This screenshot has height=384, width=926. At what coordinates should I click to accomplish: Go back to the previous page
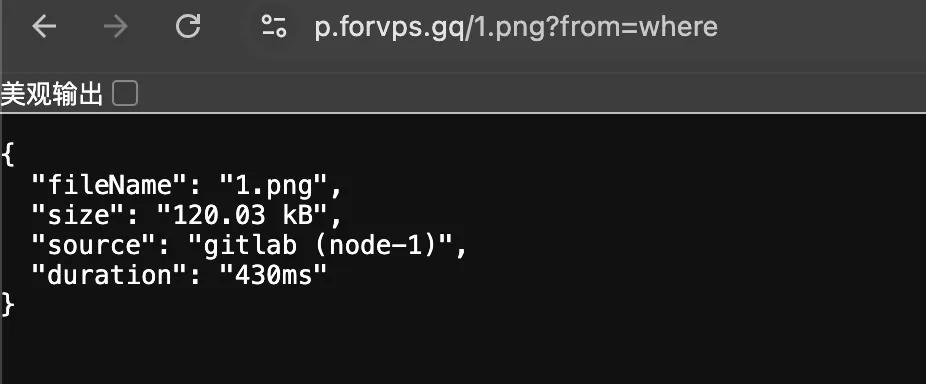tap(44, 27)
